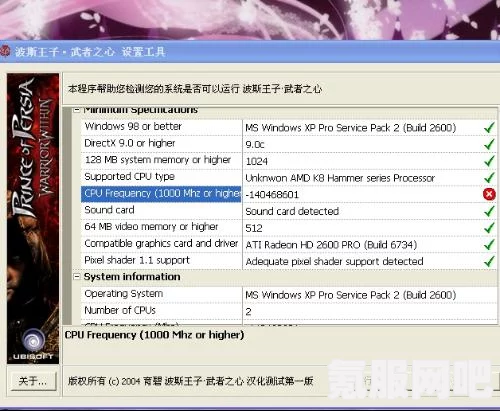Viewport: 500px width, 411px height.
Task: Click the green checkmark for Sound card detected
Action: [489, 211]
